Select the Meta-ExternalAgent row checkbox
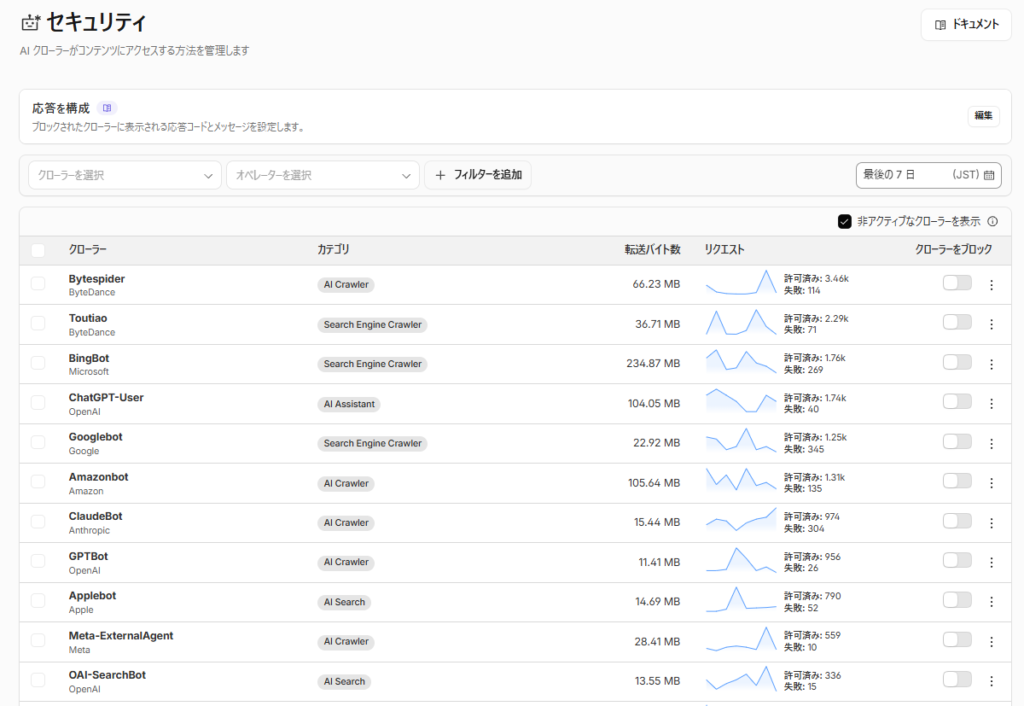Viewport: 1024px width, 706px height. point(38,641)
